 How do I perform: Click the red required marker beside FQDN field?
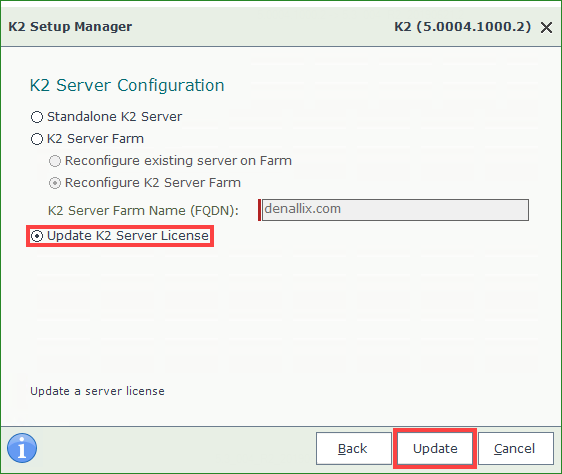click(259, 210)
